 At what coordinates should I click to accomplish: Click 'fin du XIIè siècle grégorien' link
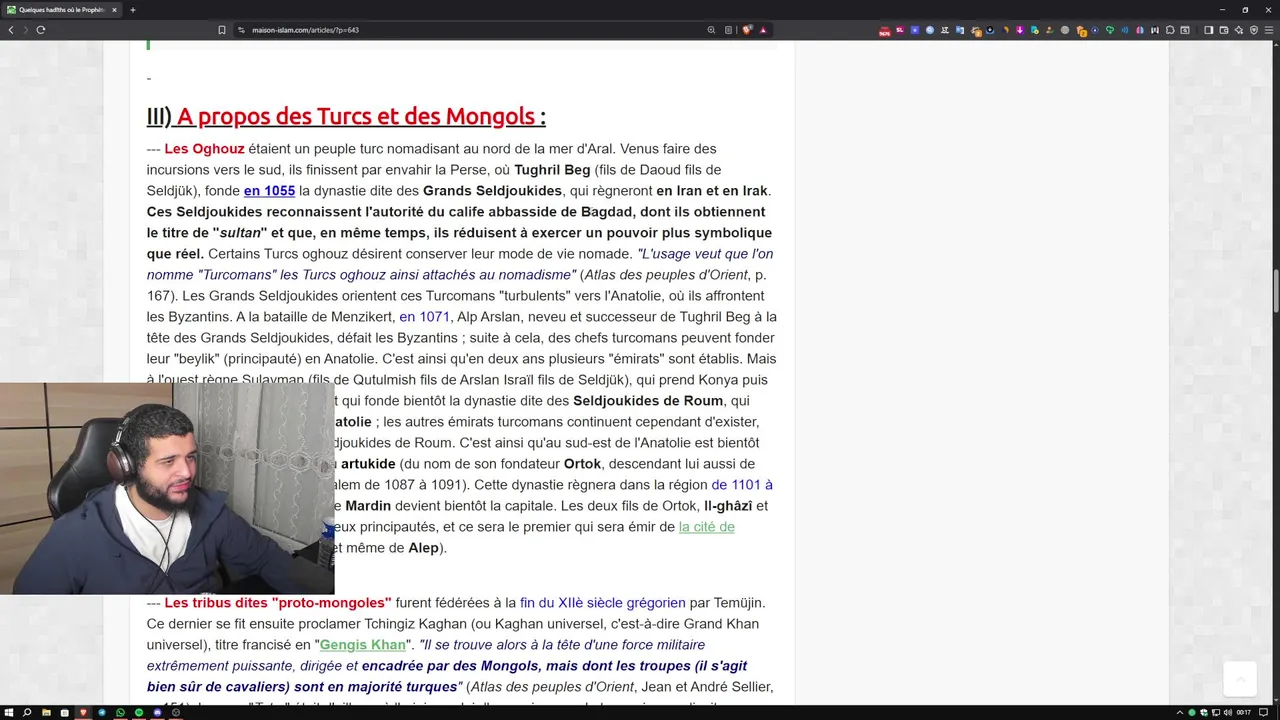[x=603, y=603]
